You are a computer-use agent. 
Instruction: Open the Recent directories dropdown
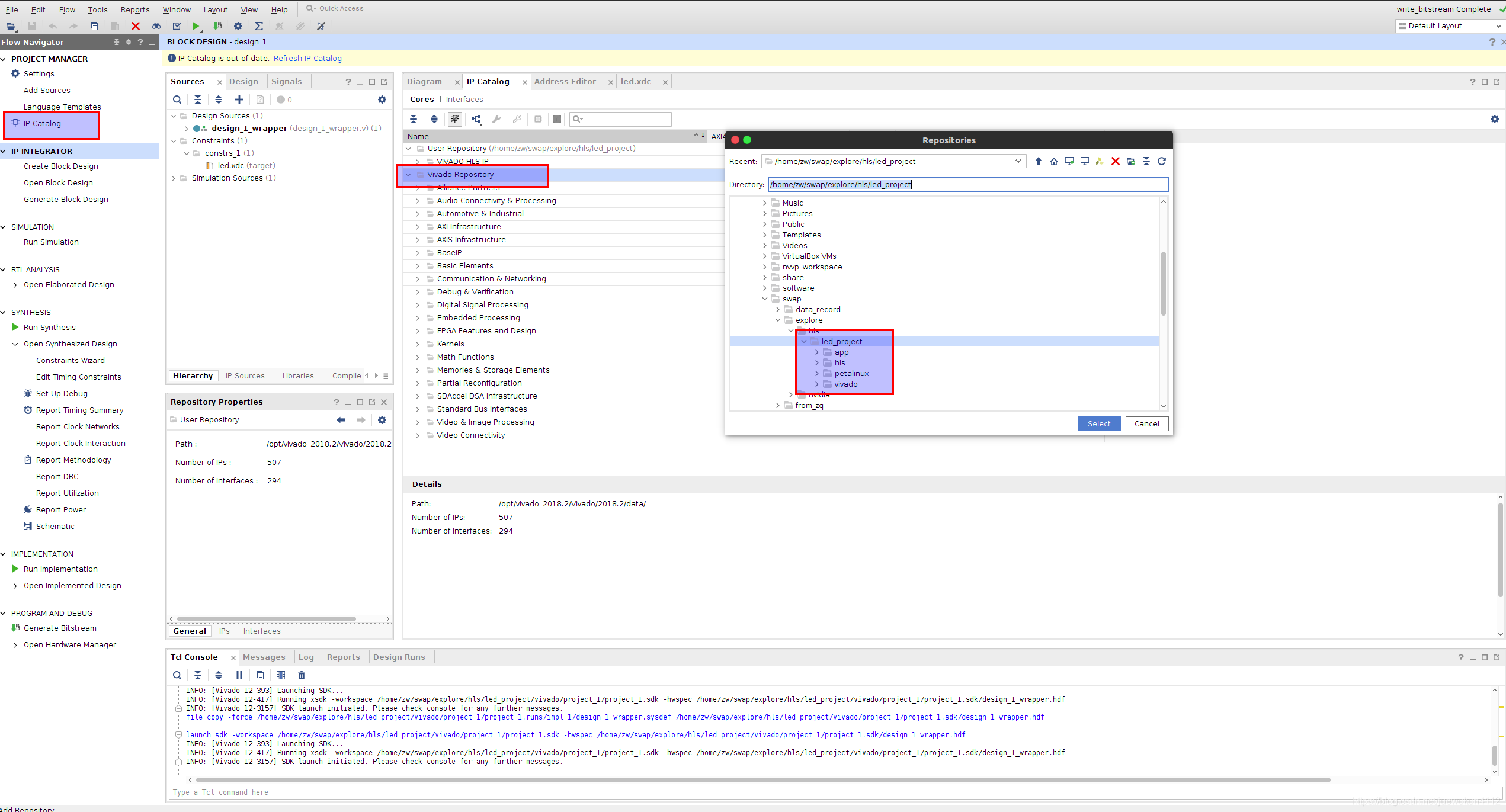coord(1018,161)
